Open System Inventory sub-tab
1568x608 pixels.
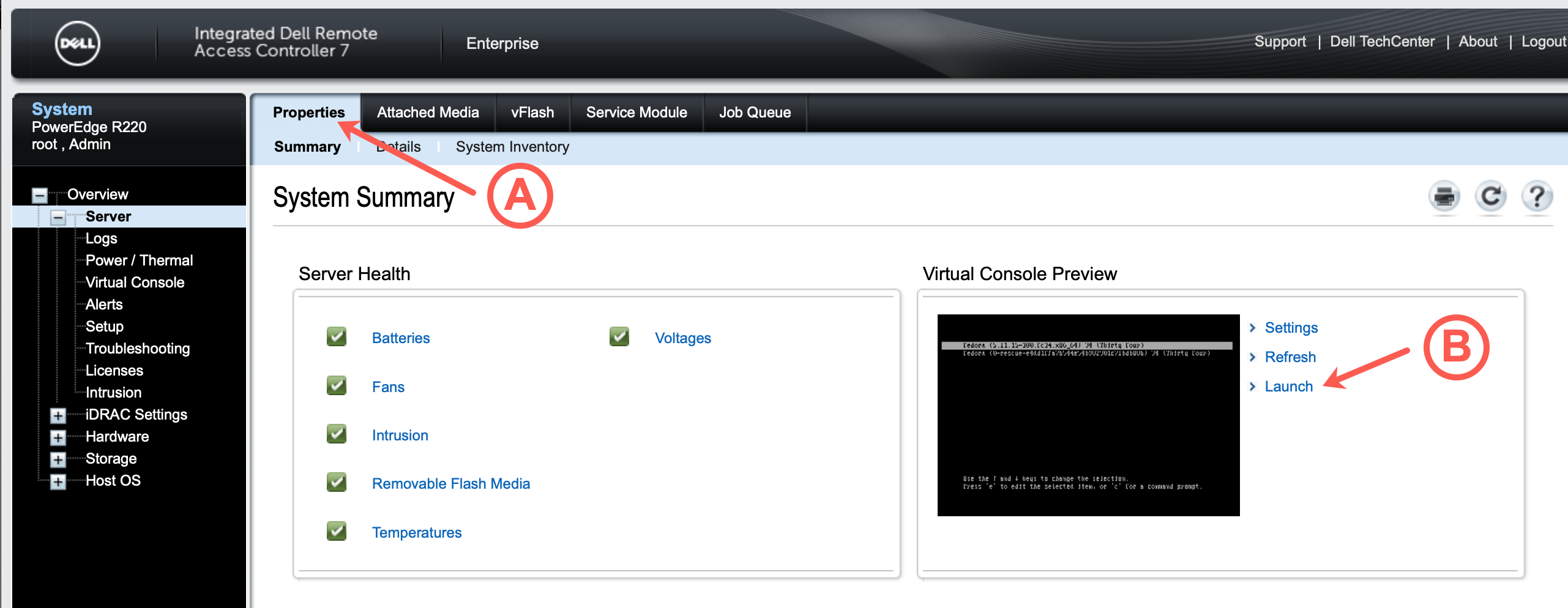click(512, 147)
